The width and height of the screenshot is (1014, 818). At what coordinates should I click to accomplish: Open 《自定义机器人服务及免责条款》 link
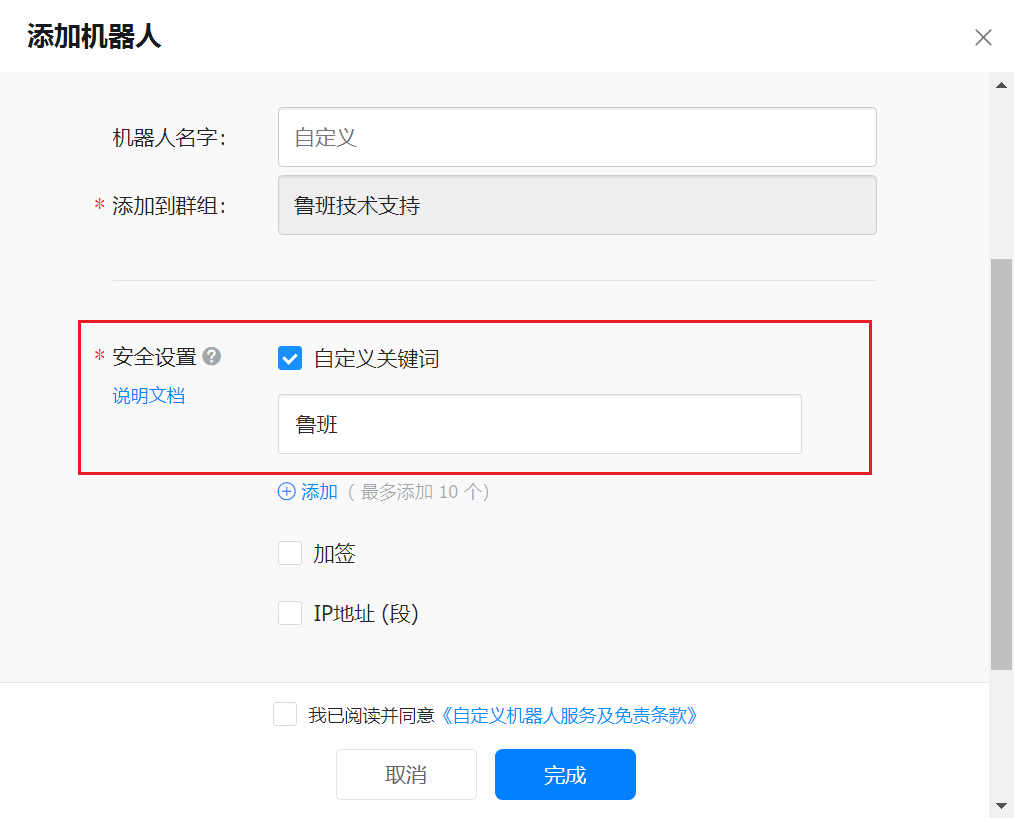point(569,715)
